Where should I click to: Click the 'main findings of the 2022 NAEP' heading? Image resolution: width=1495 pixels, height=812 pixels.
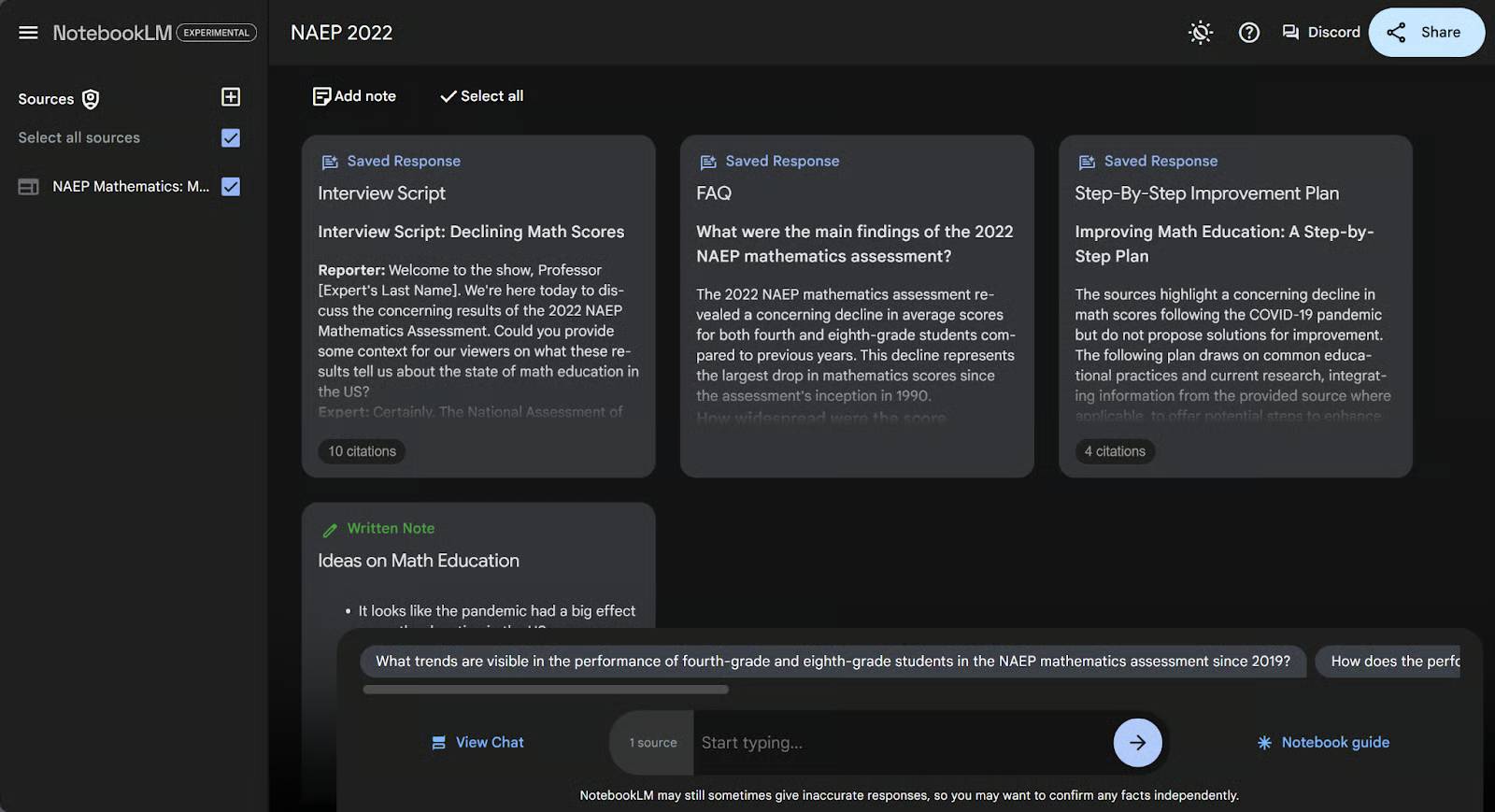pyautogui.click(x=854, y=244)
